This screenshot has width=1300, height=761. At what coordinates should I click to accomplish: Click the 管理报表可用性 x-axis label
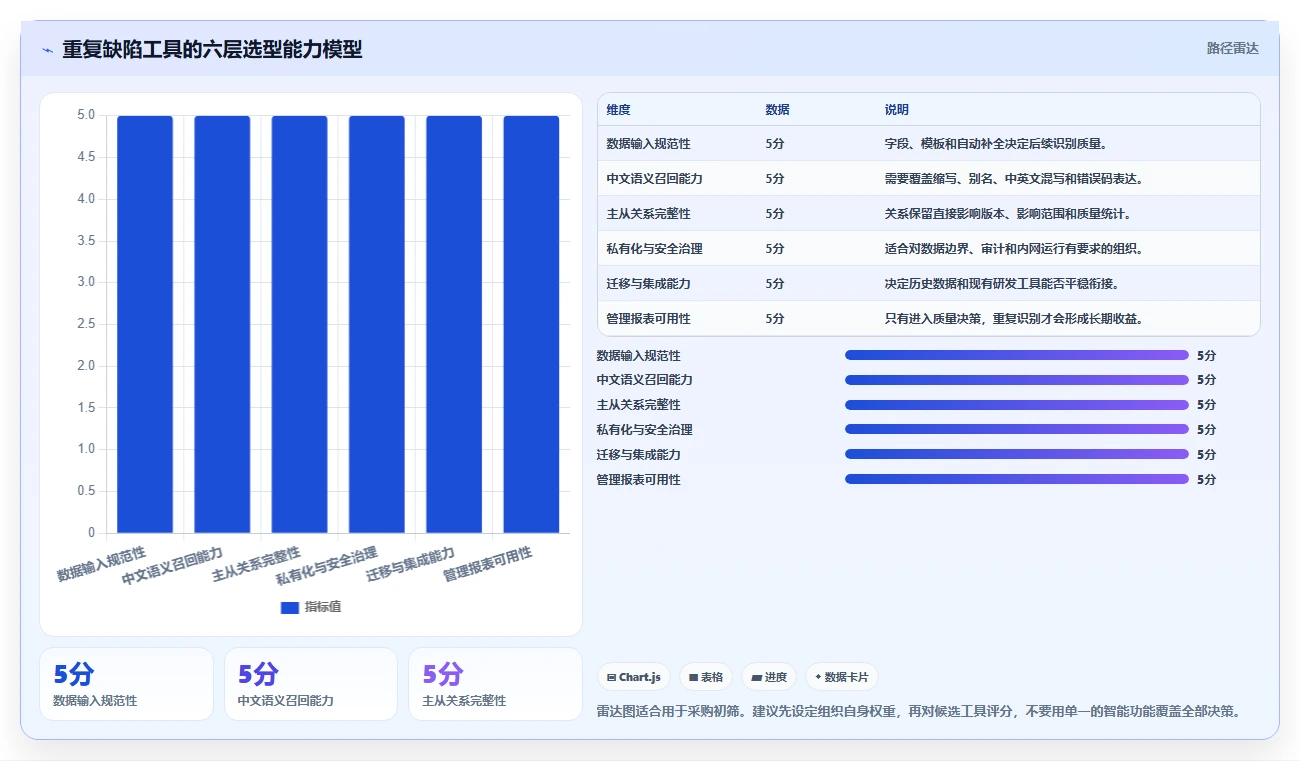pyautogui.click(x=487, y=564)
